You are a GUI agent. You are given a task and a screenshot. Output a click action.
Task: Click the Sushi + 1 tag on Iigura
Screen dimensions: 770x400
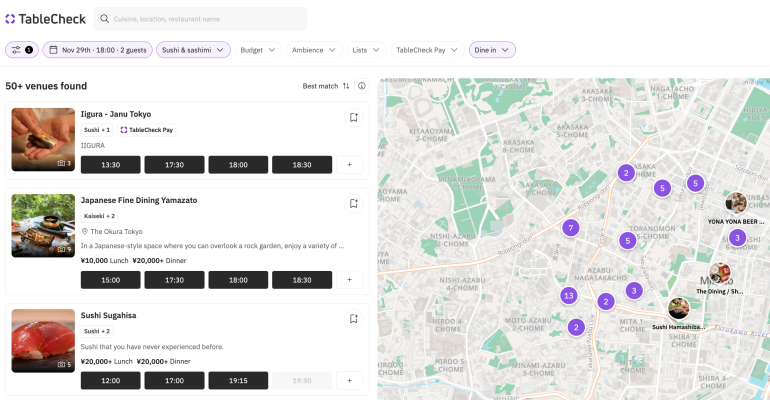[97, 130]
